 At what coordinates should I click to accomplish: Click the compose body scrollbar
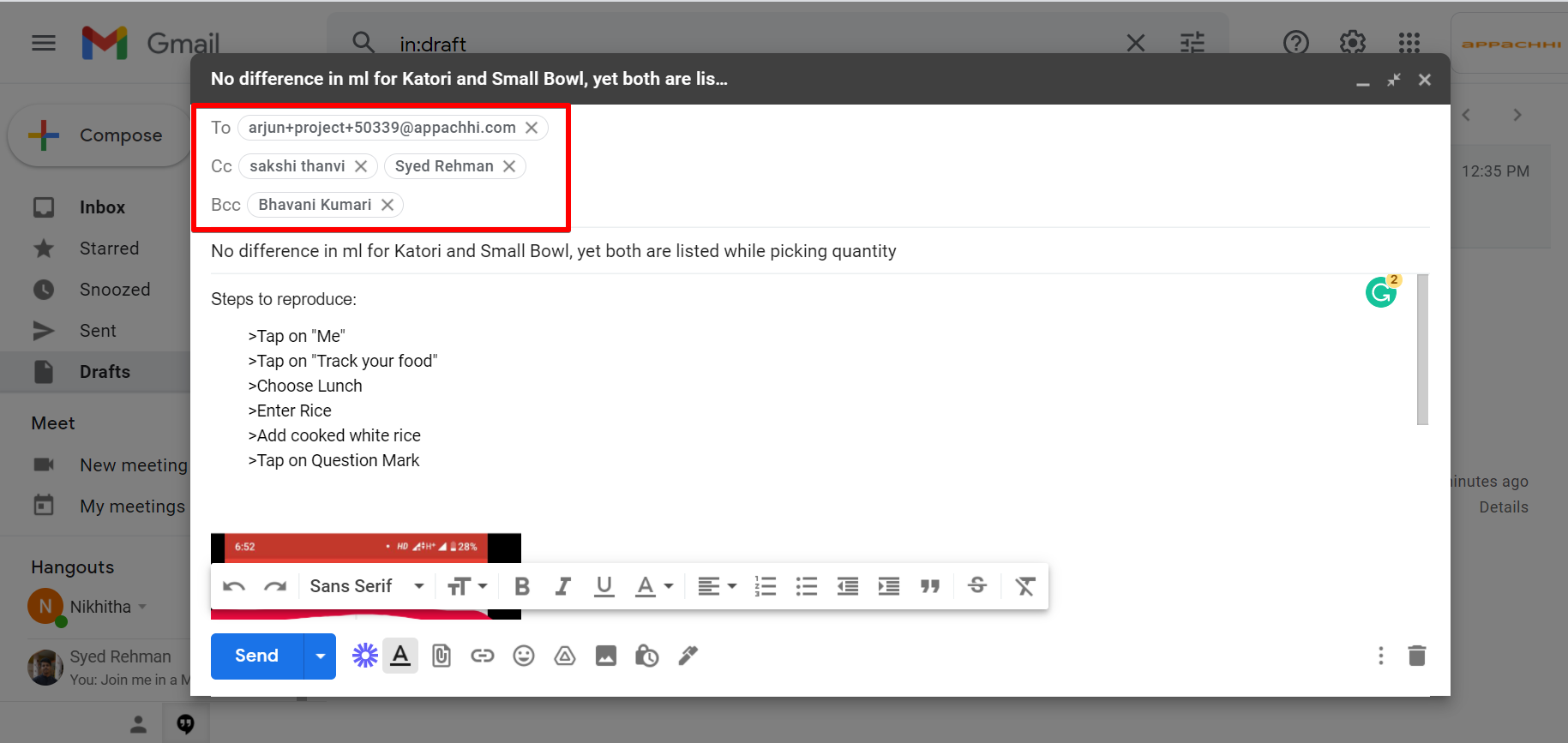pos(1423,350)
